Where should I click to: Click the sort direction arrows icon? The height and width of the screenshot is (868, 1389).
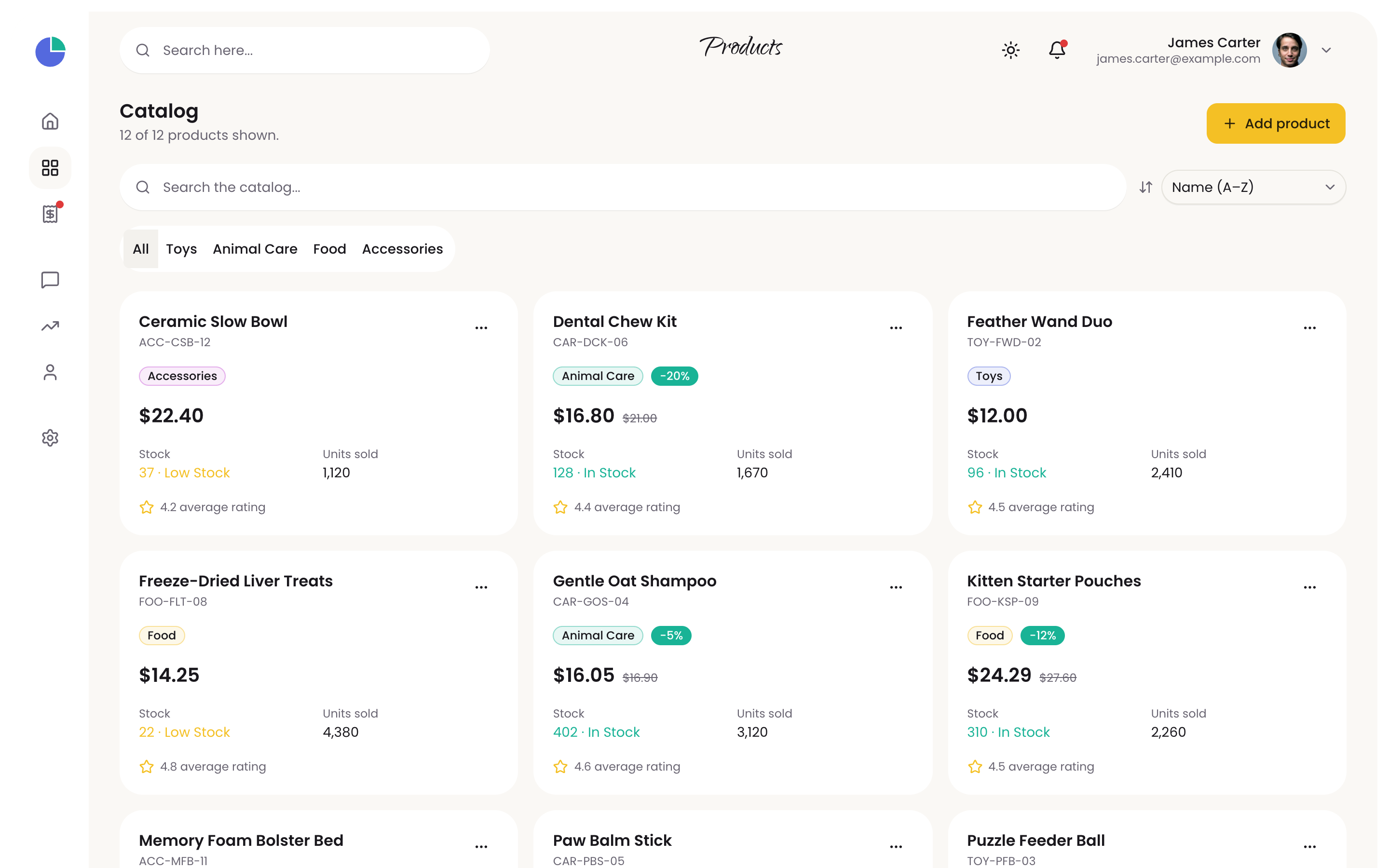(1145, 187)
